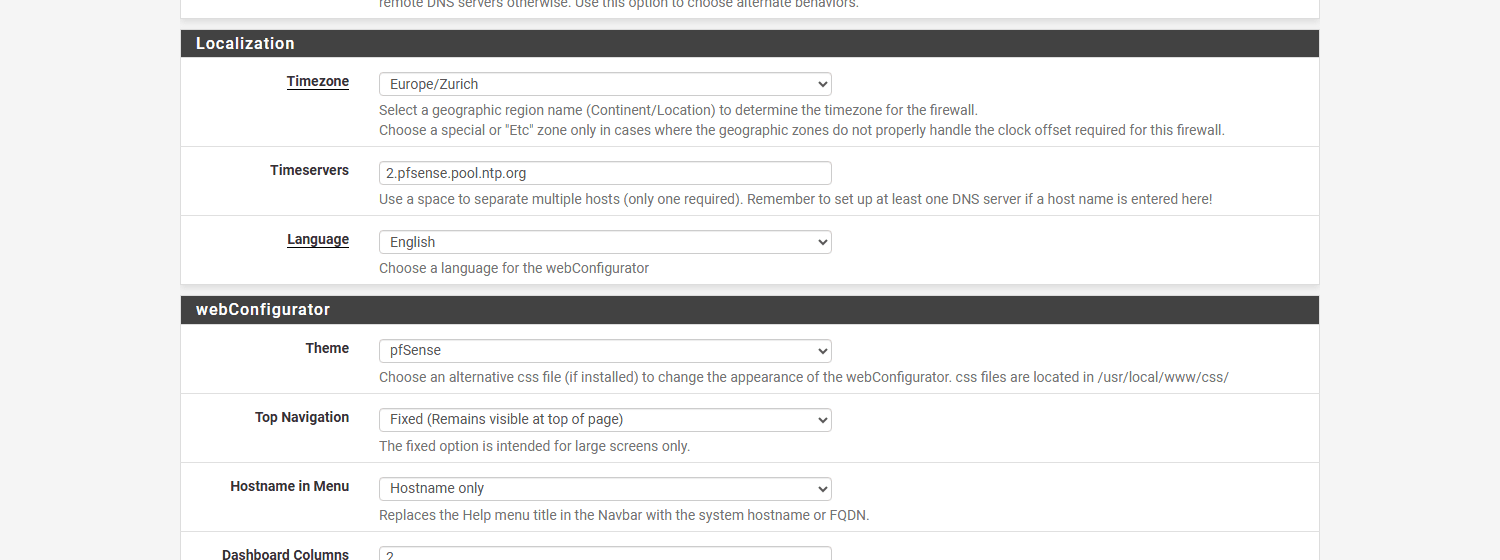
Task: Click the Localization section header
Action: (x=245, y=43)
